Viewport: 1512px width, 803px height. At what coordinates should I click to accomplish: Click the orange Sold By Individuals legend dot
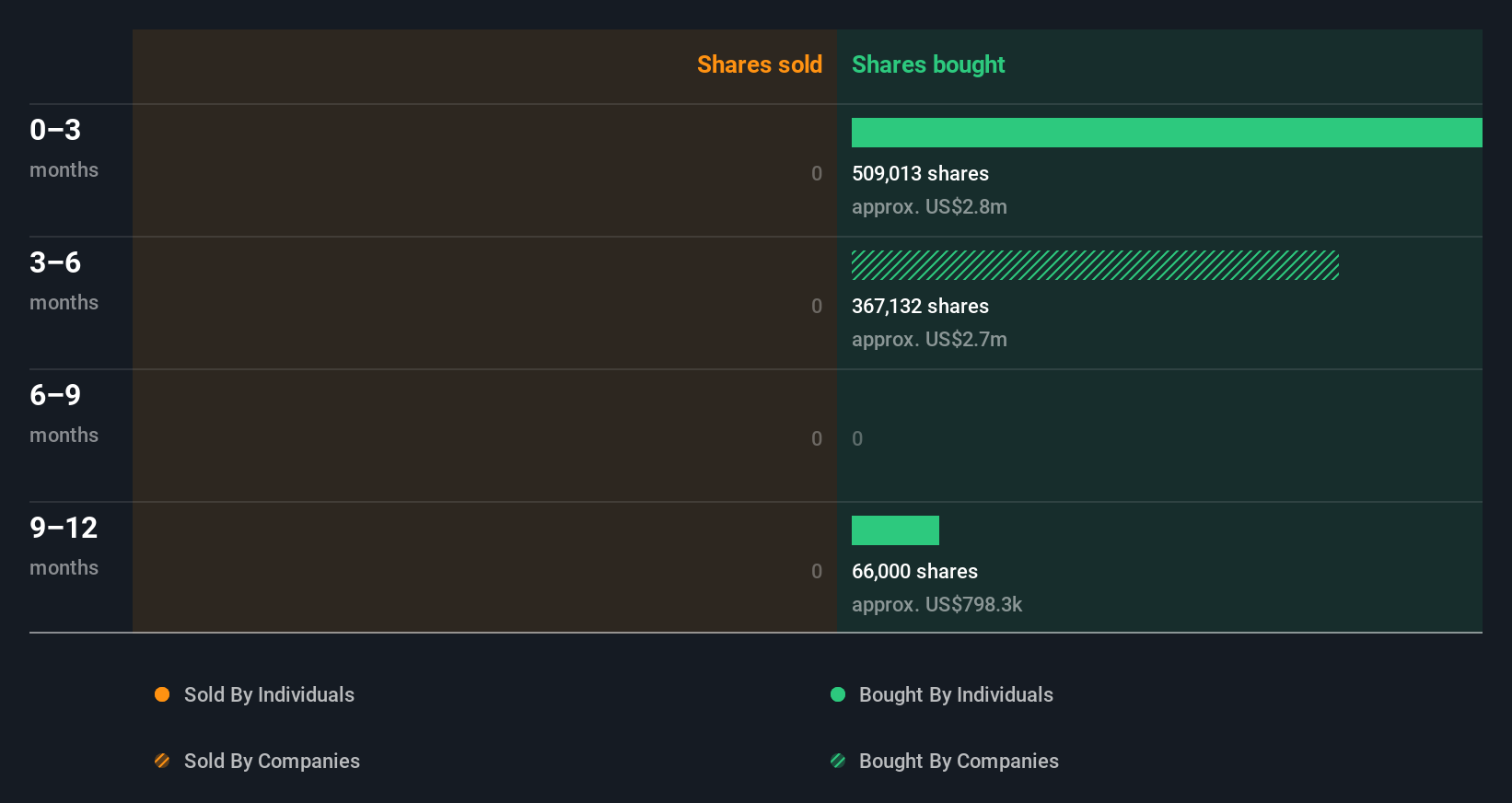tap(162, 694)
